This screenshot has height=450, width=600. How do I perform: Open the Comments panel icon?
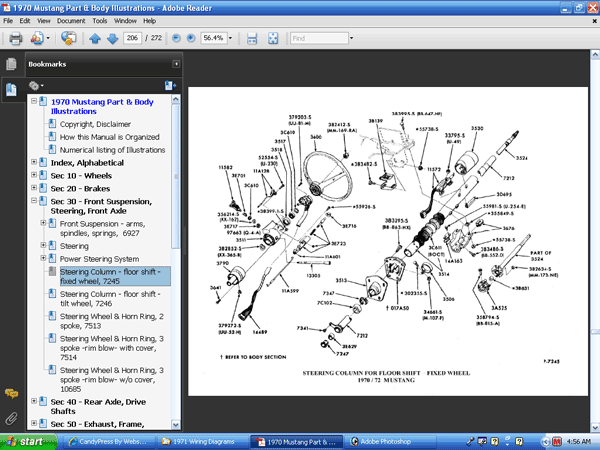pos(11,393)
